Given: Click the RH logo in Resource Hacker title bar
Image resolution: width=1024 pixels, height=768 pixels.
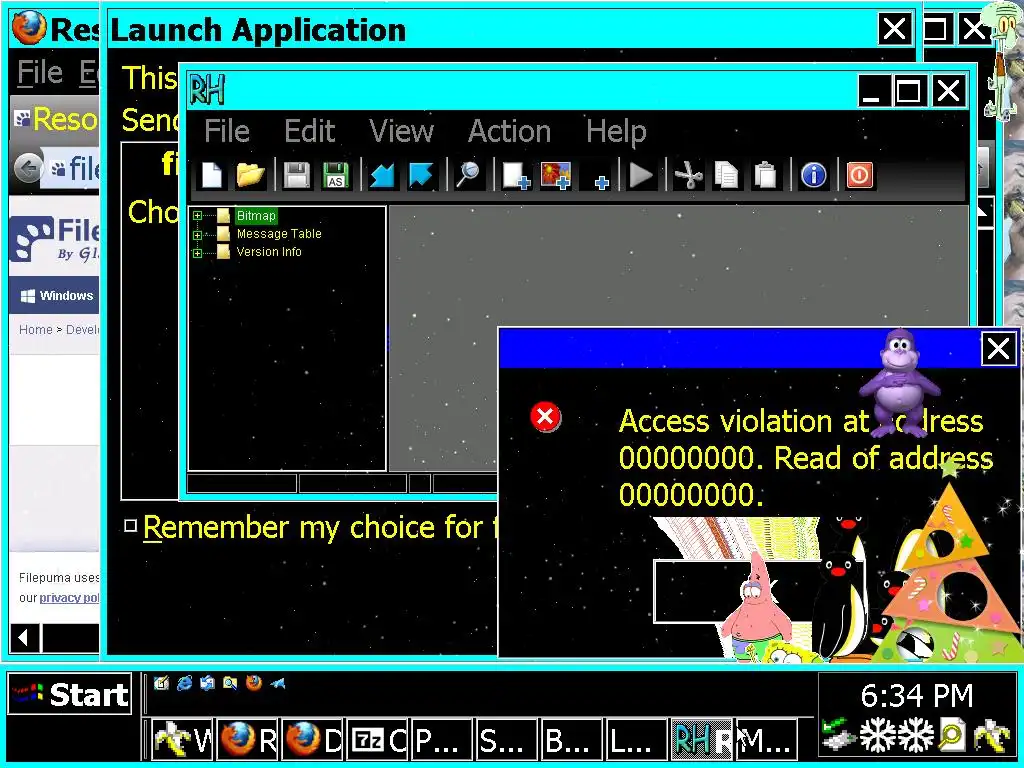Looking at the screenshot, I should (207, 89).
